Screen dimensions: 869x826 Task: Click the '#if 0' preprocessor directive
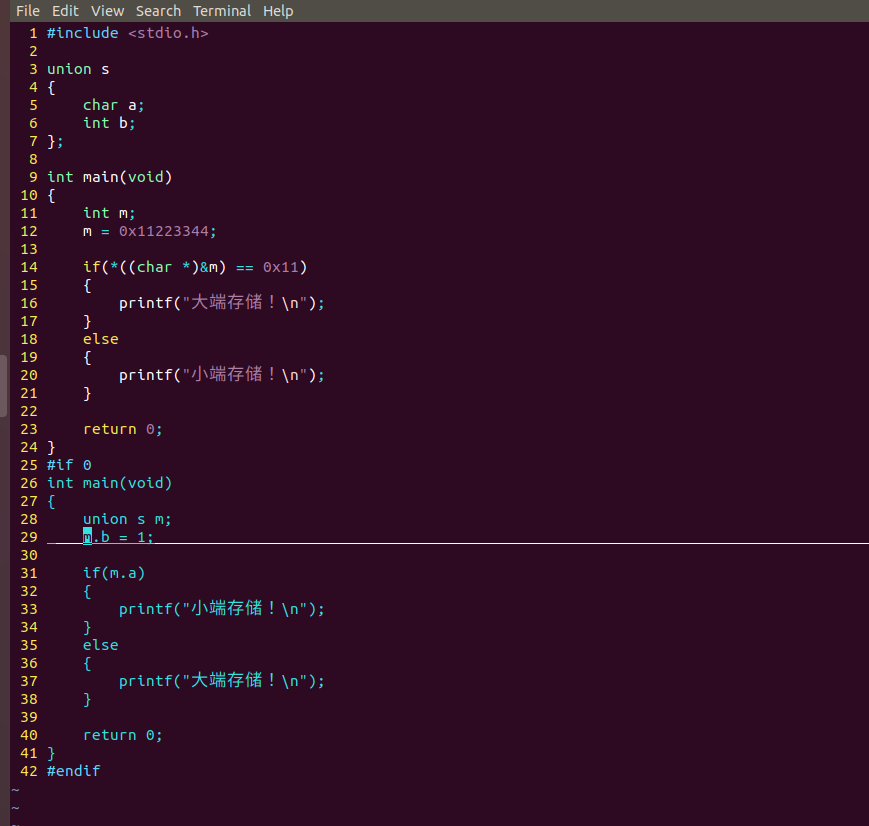pos(69,465)
